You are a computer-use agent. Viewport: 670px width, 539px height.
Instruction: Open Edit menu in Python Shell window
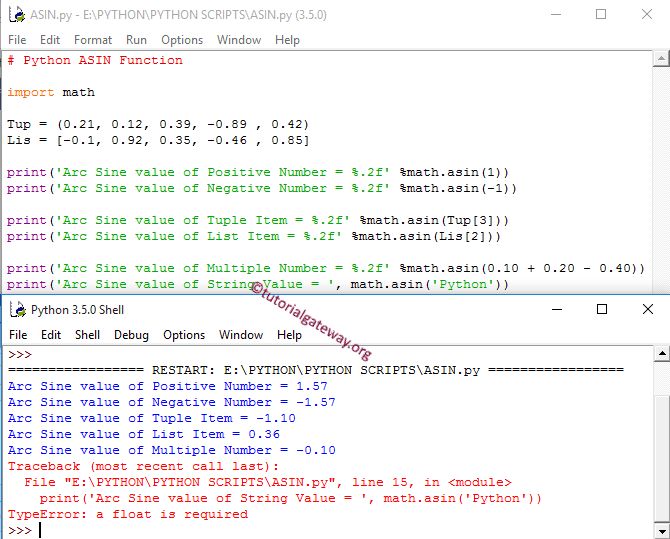click(51, 335)
